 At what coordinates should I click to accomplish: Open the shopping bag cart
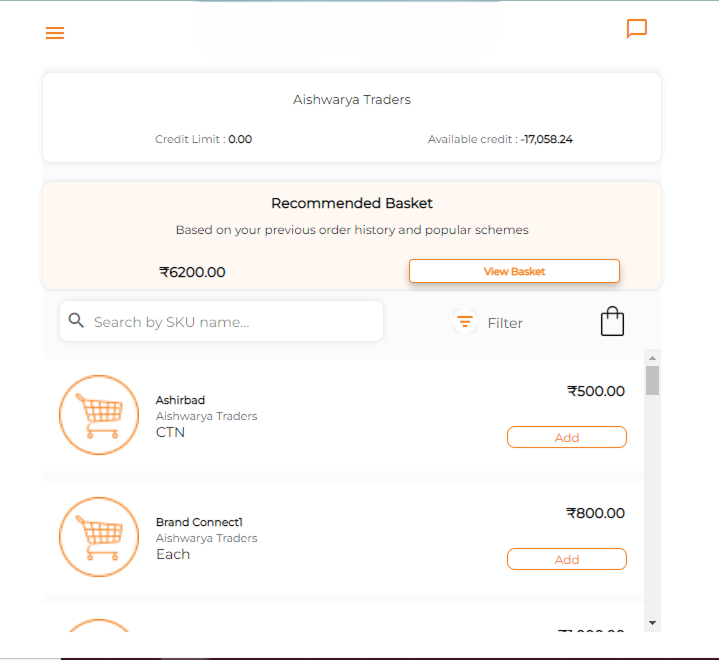612,321
